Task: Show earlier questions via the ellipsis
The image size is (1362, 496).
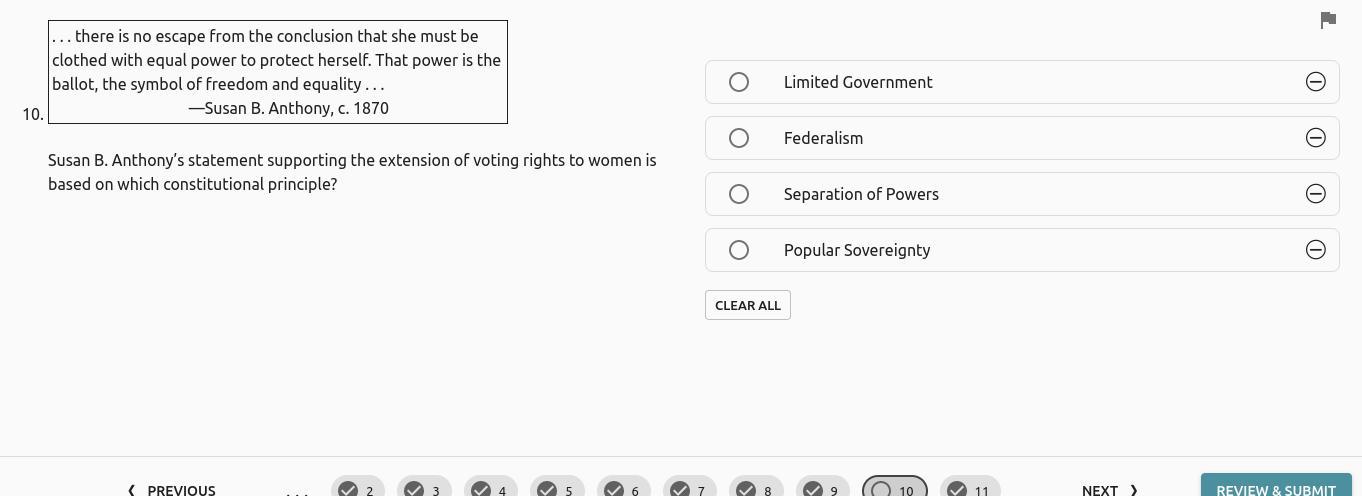Action: pos(297,490)
